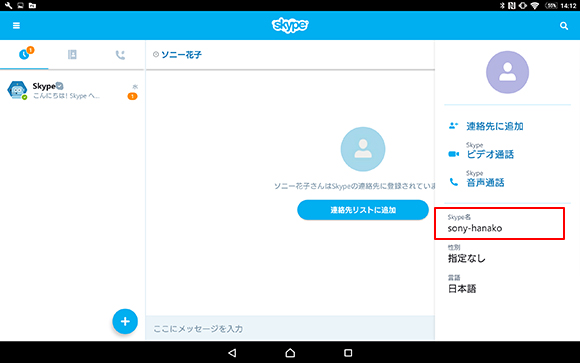Tap the search magnifier icon
Screen dimensions: 580x363
[564, 26]
